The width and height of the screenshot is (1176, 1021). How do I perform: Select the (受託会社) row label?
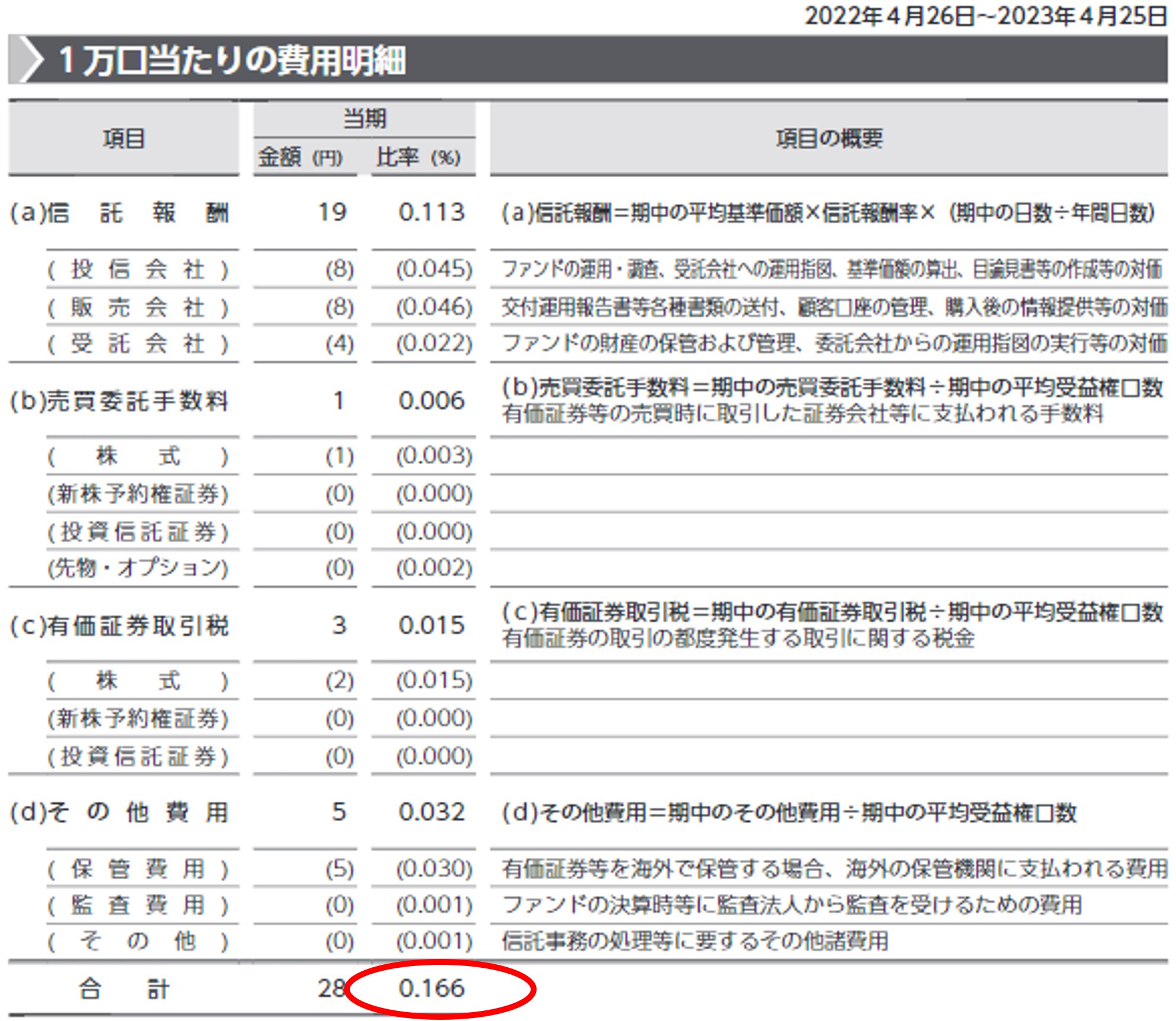[x=138, y=343]
